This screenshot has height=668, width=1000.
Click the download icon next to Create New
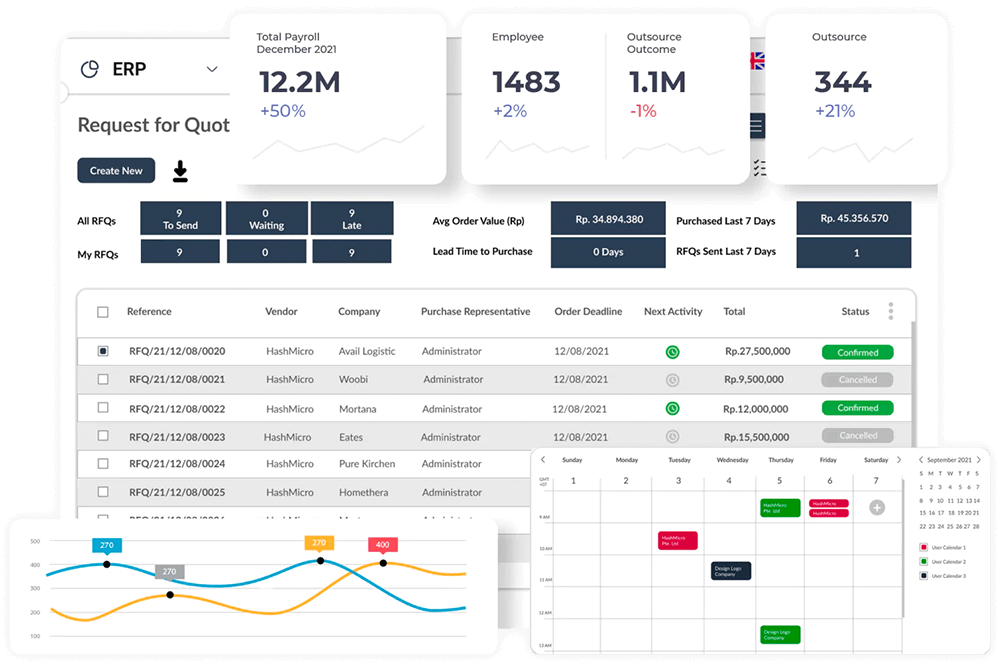[180, 171]
